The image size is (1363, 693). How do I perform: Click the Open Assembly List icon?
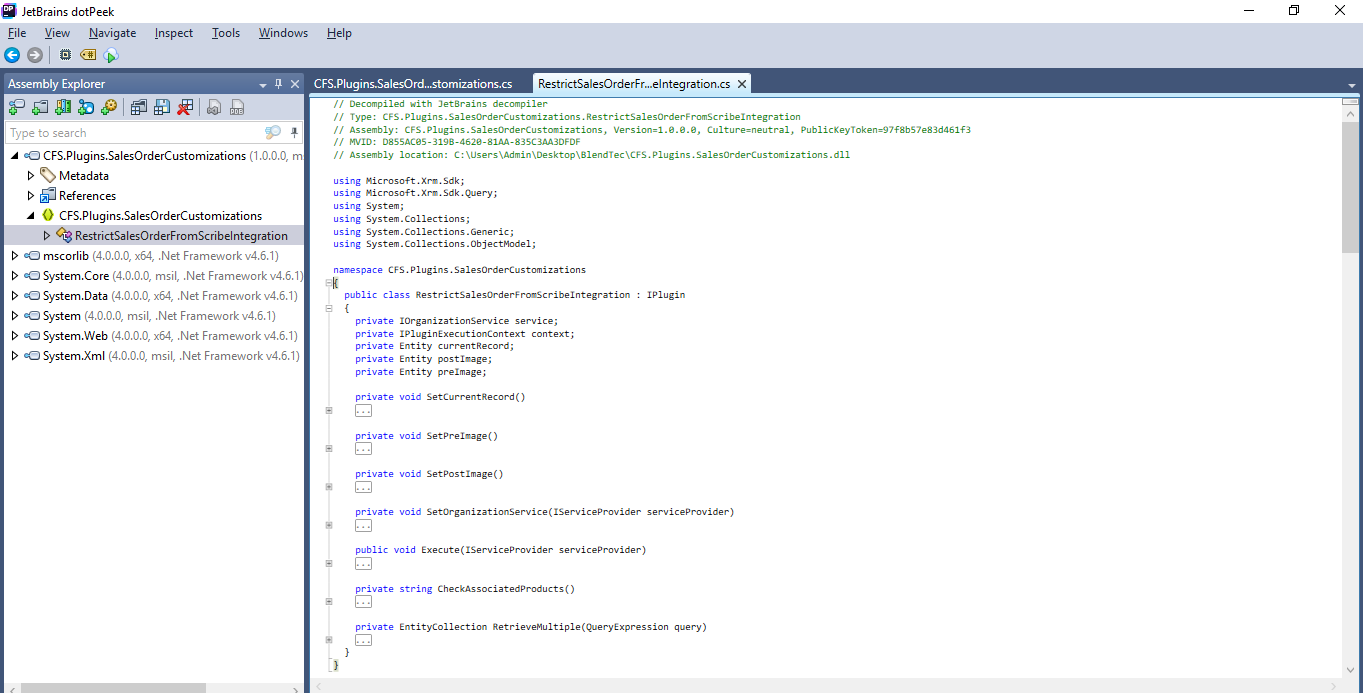coord(139,107)
